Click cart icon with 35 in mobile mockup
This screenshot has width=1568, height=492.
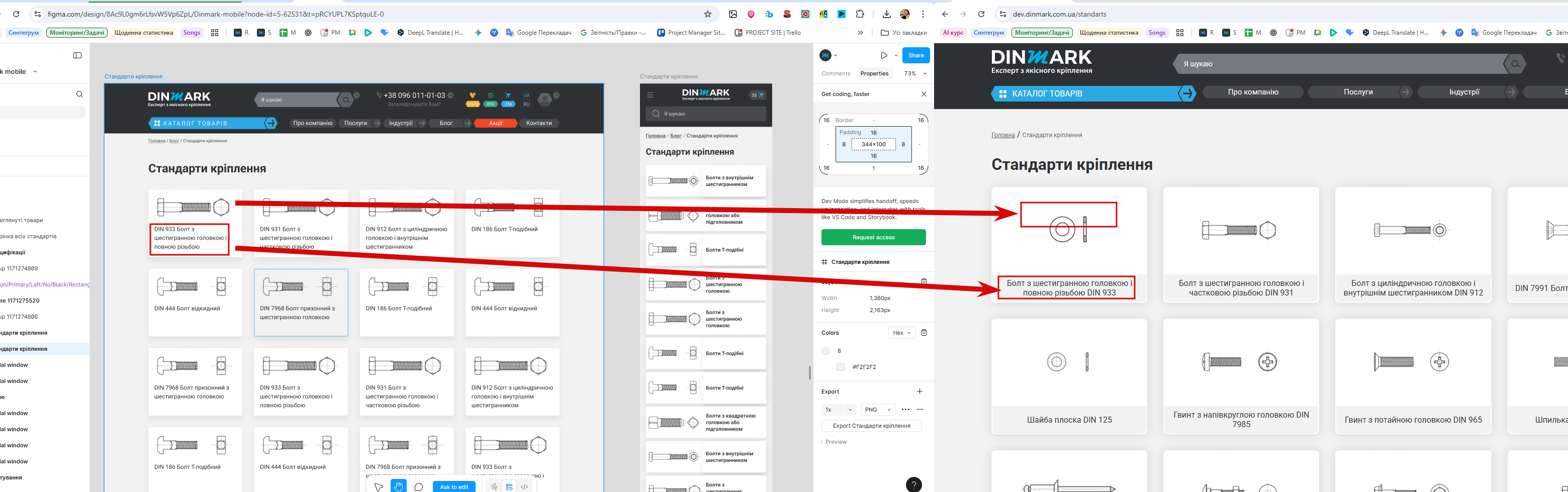(757, 95)
